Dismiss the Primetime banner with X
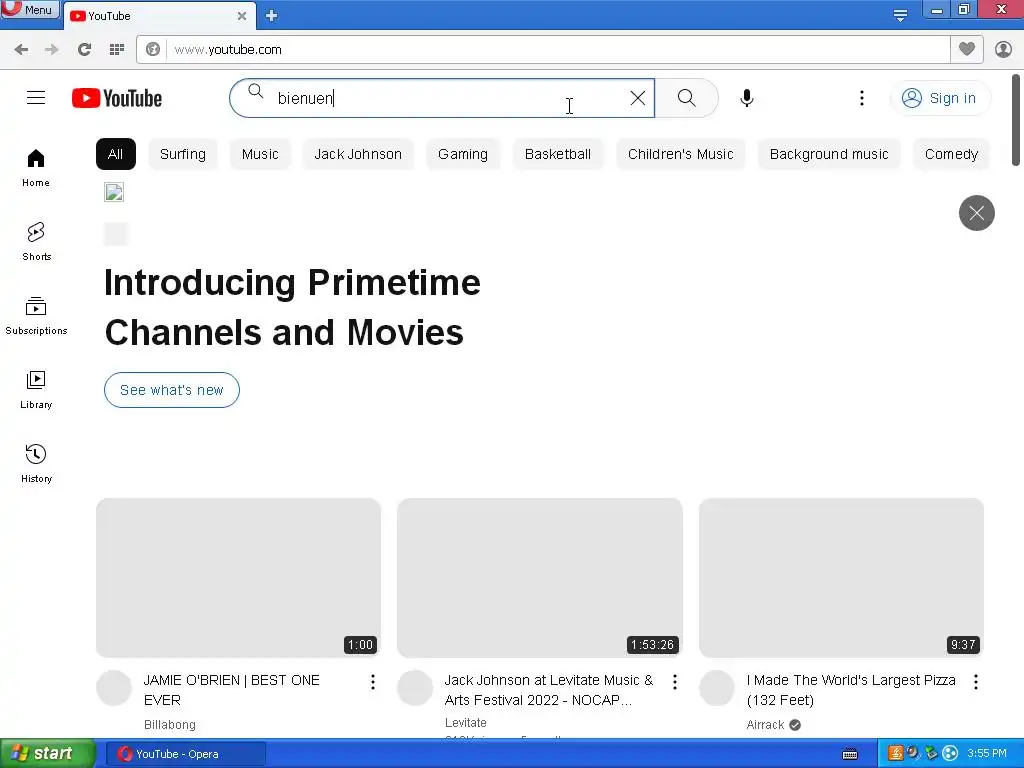The height and width of the screenshot is (768, 1024). 976,213
